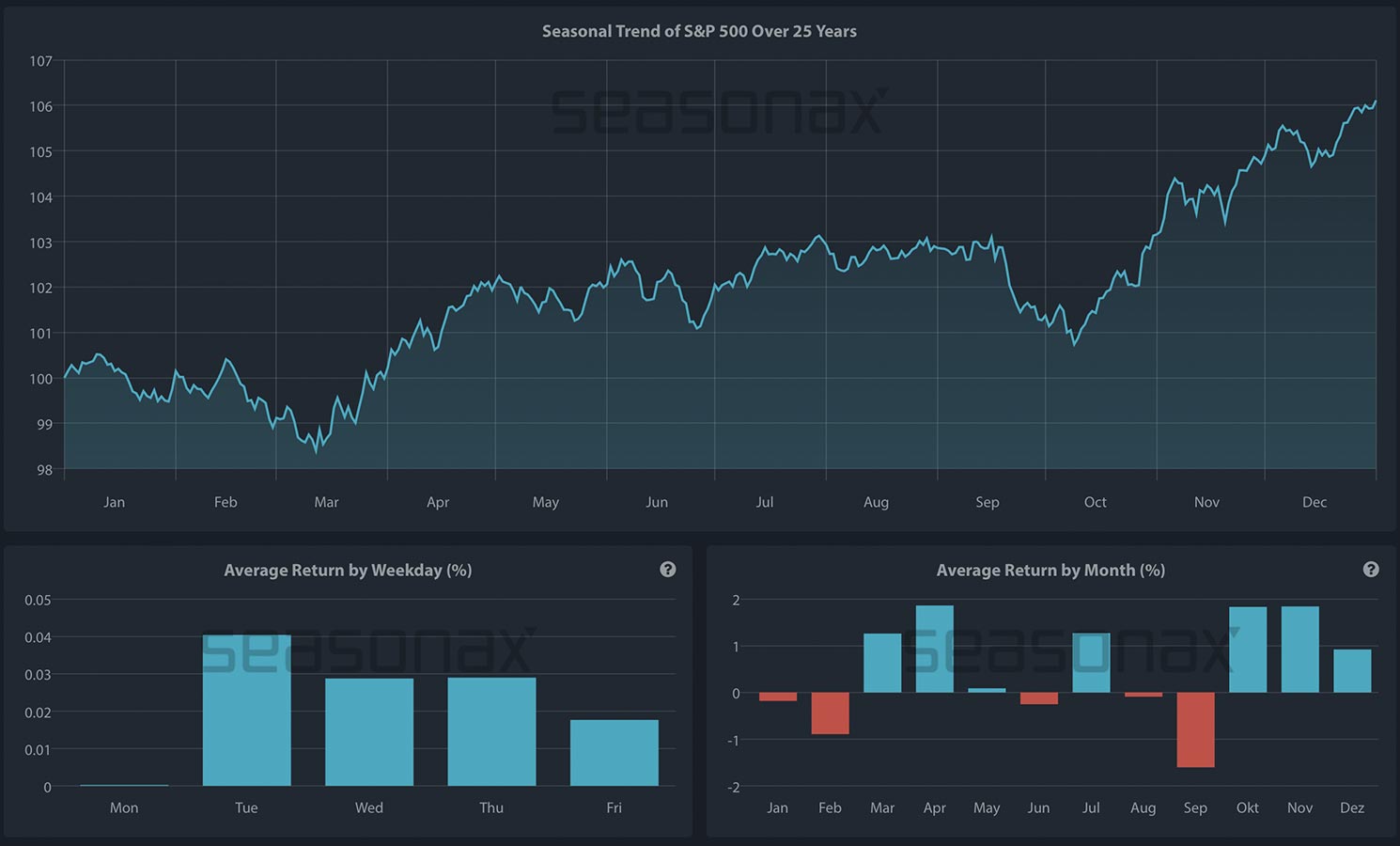Open help icon on Average Return by Weekday chart
The height and width of the screenshot is (846, 1400).
(668, 570)
